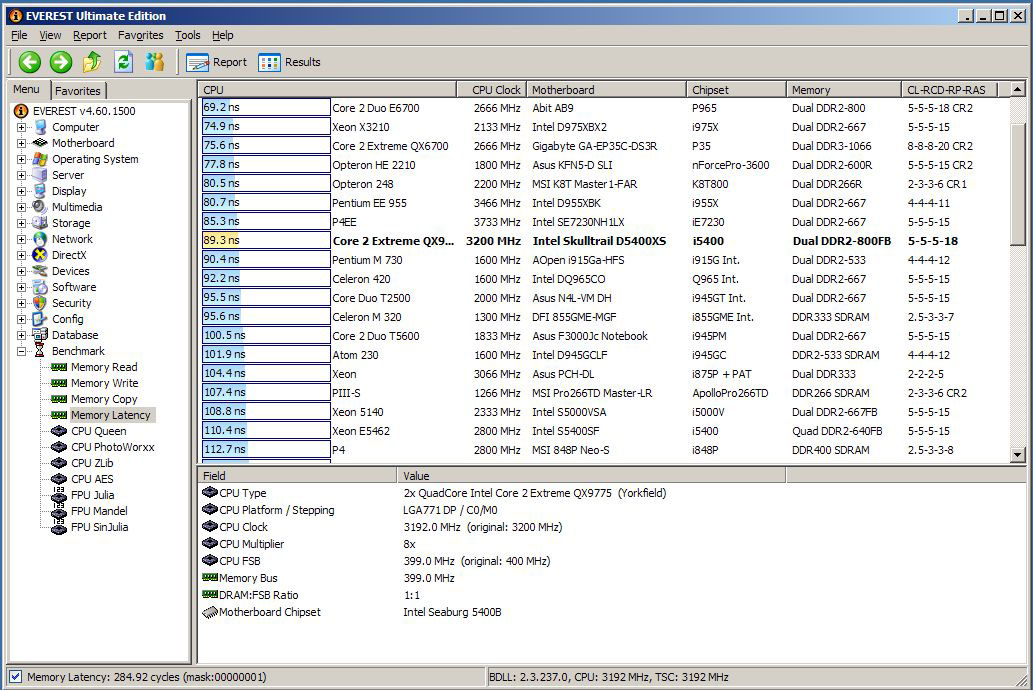The image size is (1033, 690).
Task: Collapse the Benchmark tree node
Action: pyautogui.click(x=21, y=351)
